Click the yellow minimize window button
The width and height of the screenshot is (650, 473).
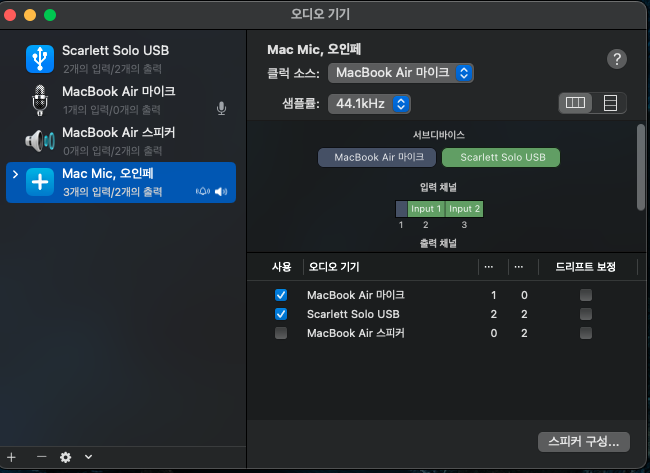click(x=30, y=15)
